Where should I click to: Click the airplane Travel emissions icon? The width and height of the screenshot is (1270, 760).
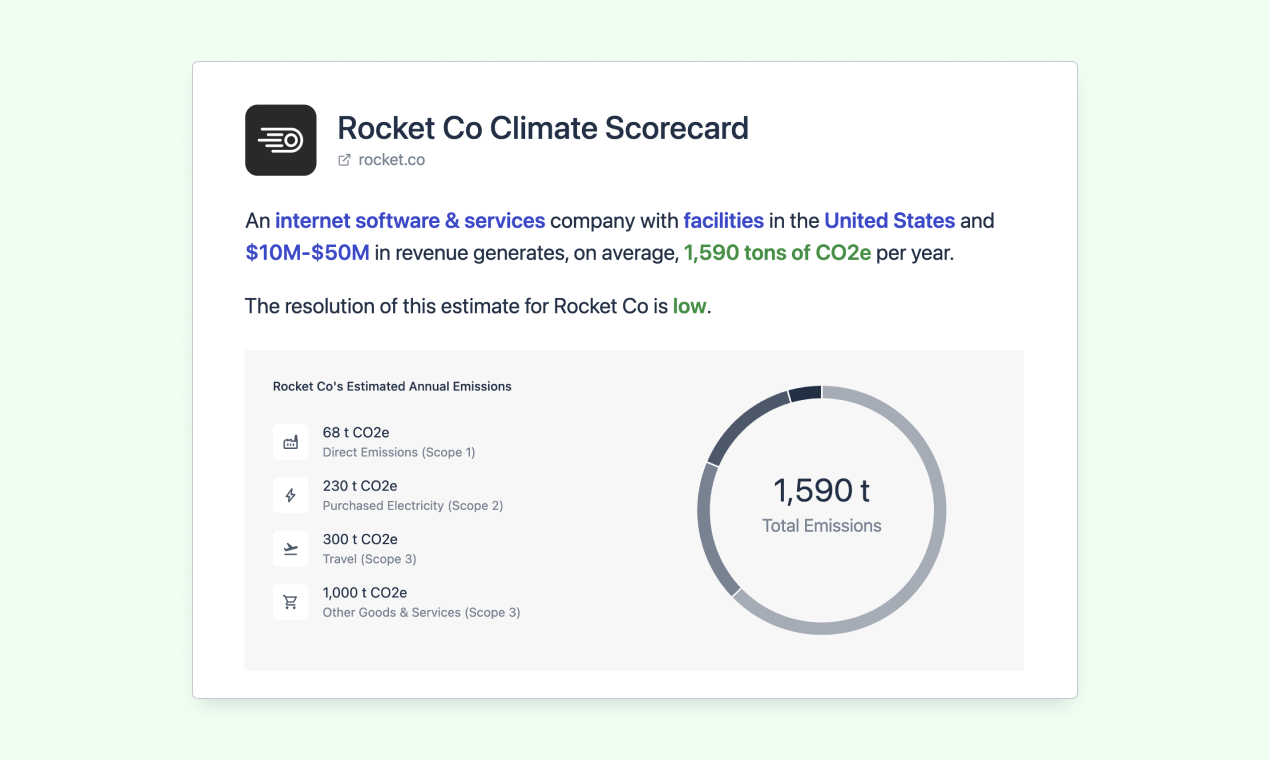pyautogui.click(x=291, y=548)
